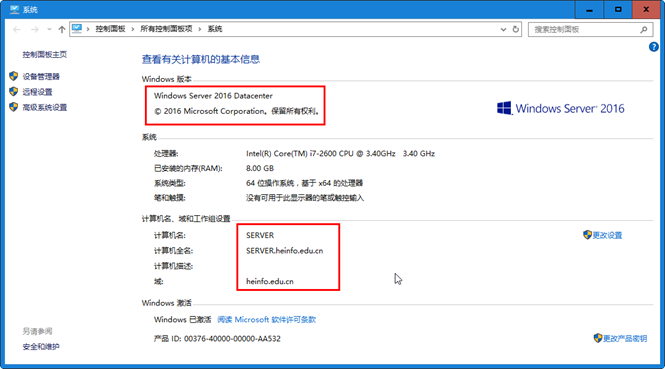This screenshot has height=369, width=665.
Task: Open the recent locations dropdown arrow
Action: coord(49,29)
